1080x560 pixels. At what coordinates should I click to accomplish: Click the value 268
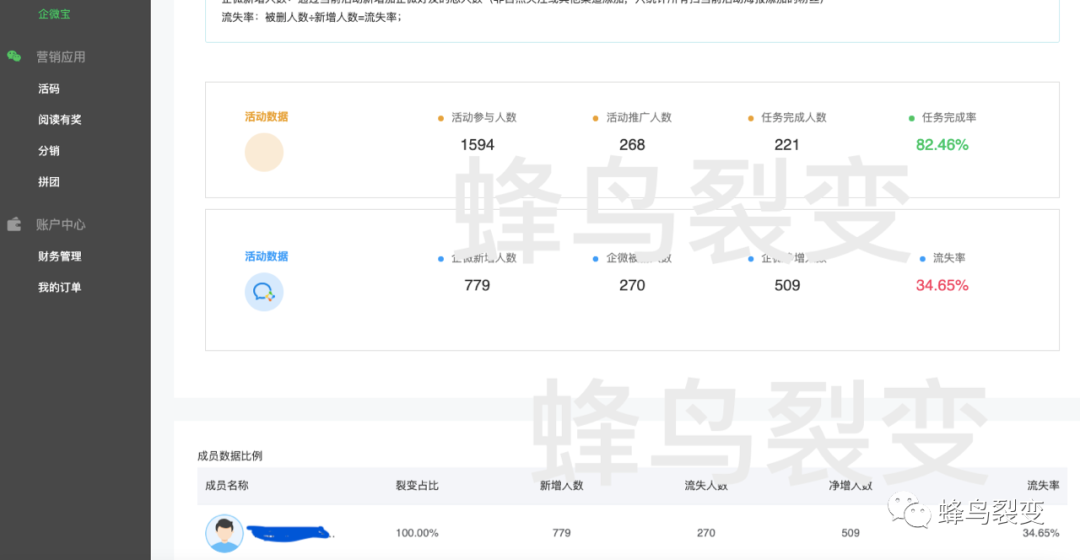click(x=632, y=145)
